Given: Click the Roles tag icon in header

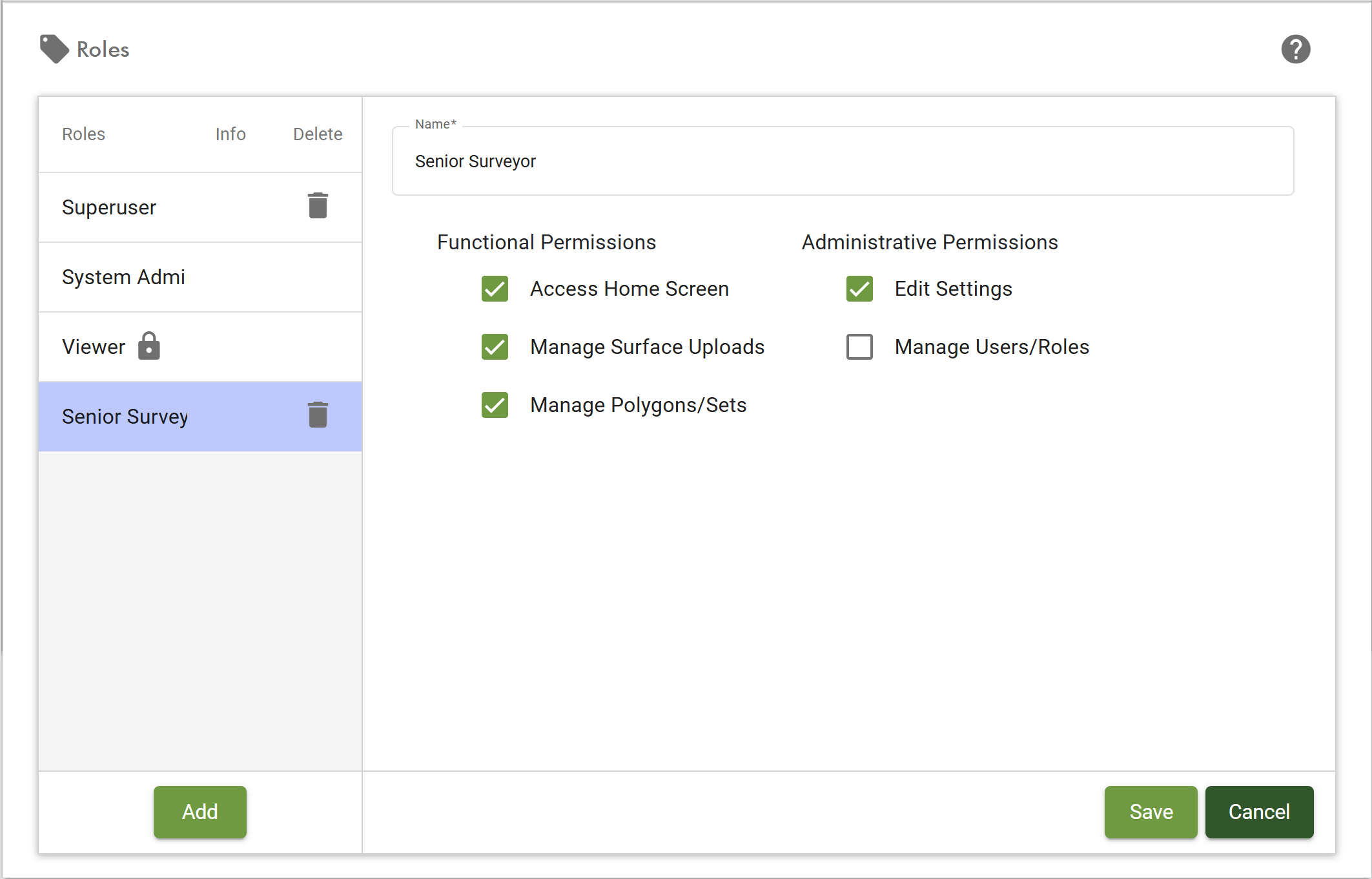Looking at the screenshot, I should tap(54, 49).
